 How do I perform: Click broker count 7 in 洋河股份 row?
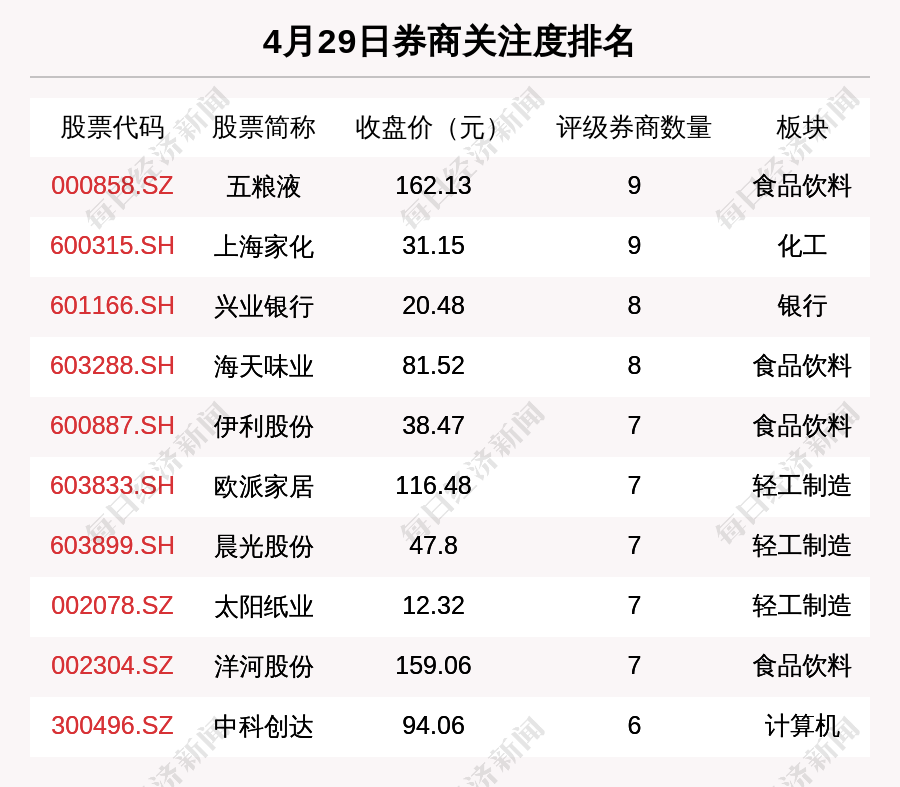[634, 665]
